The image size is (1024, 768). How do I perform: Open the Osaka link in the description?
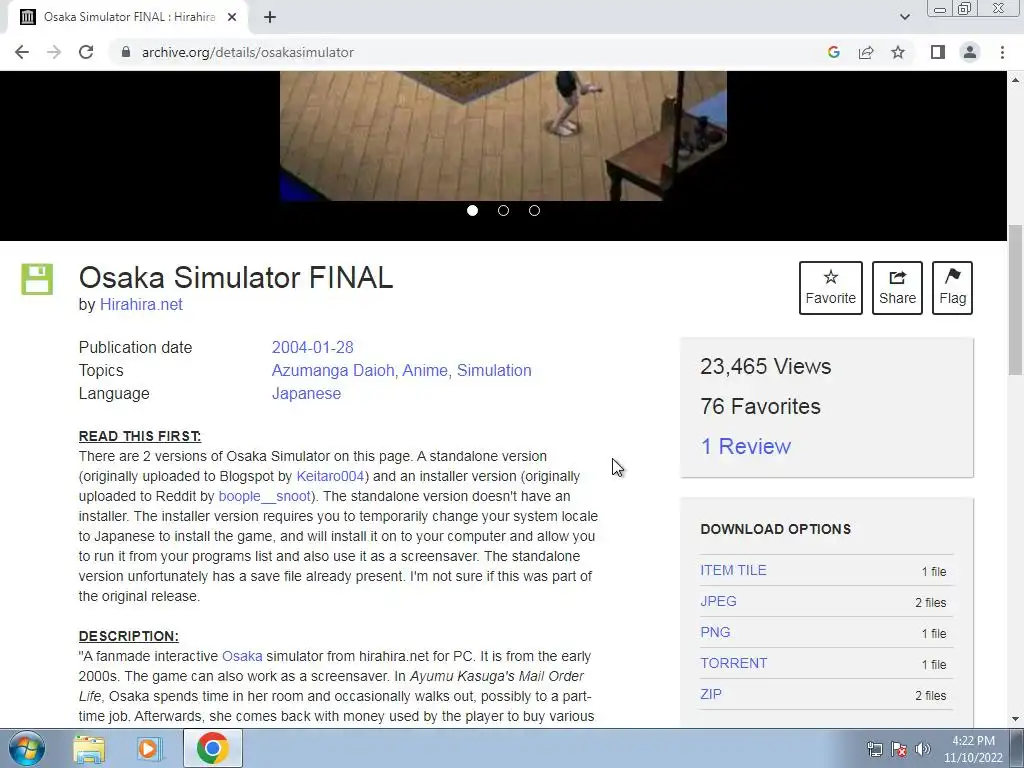coord(242,656)
